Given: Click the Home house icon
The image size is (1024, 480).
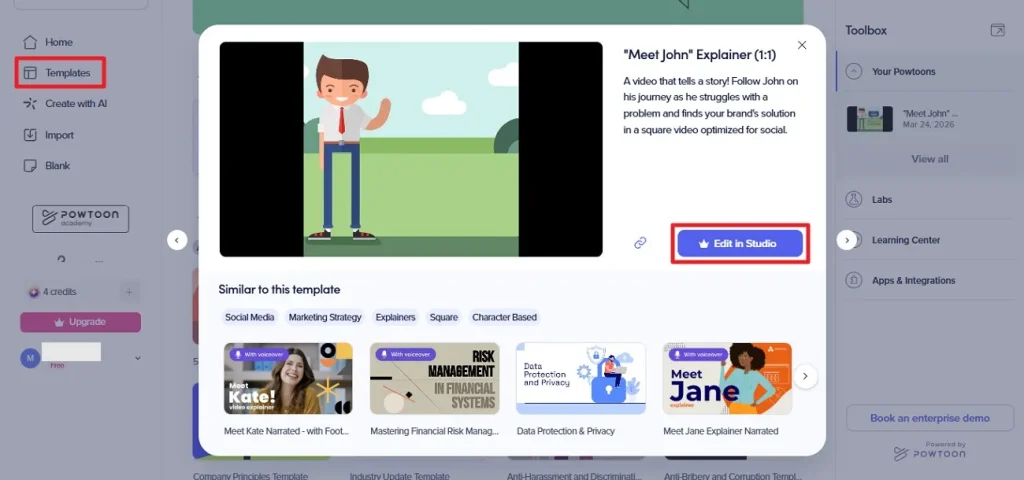Looking at the screenshot, I should click(30, 42).
